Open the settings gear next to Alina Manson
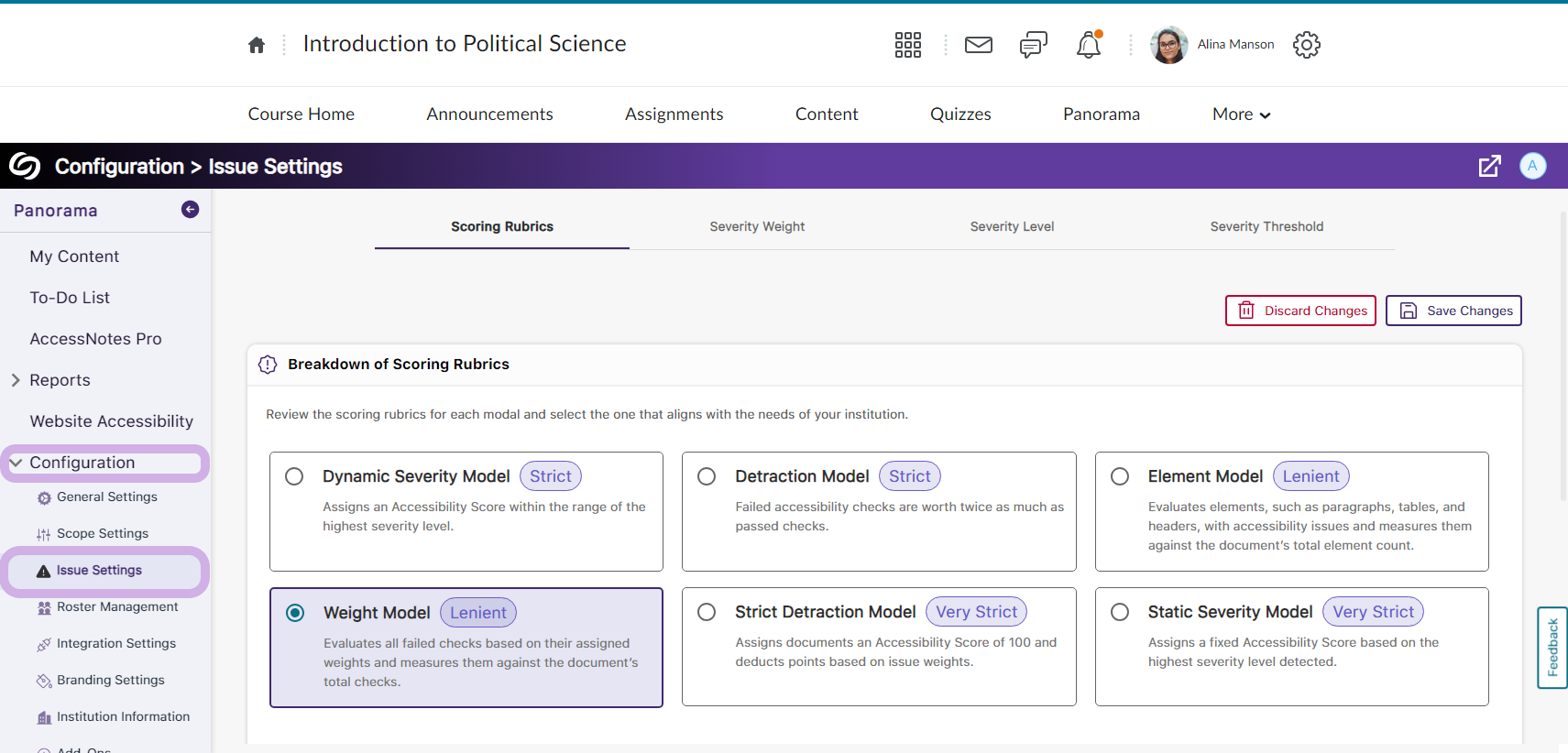1568x753 pixels. (x=1306, y=45)
